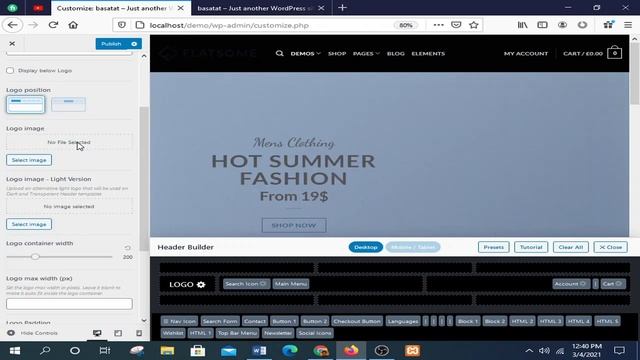
Task: Switch preview to mobile device icon
Action: pos(139,333)
